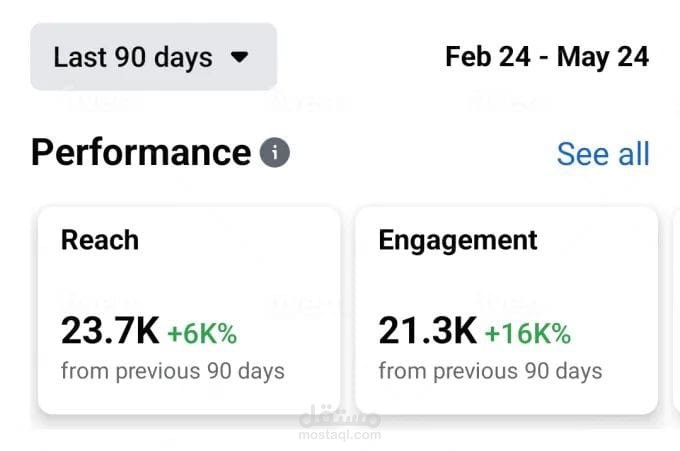Click the Performance section heading

pos(140,153)
